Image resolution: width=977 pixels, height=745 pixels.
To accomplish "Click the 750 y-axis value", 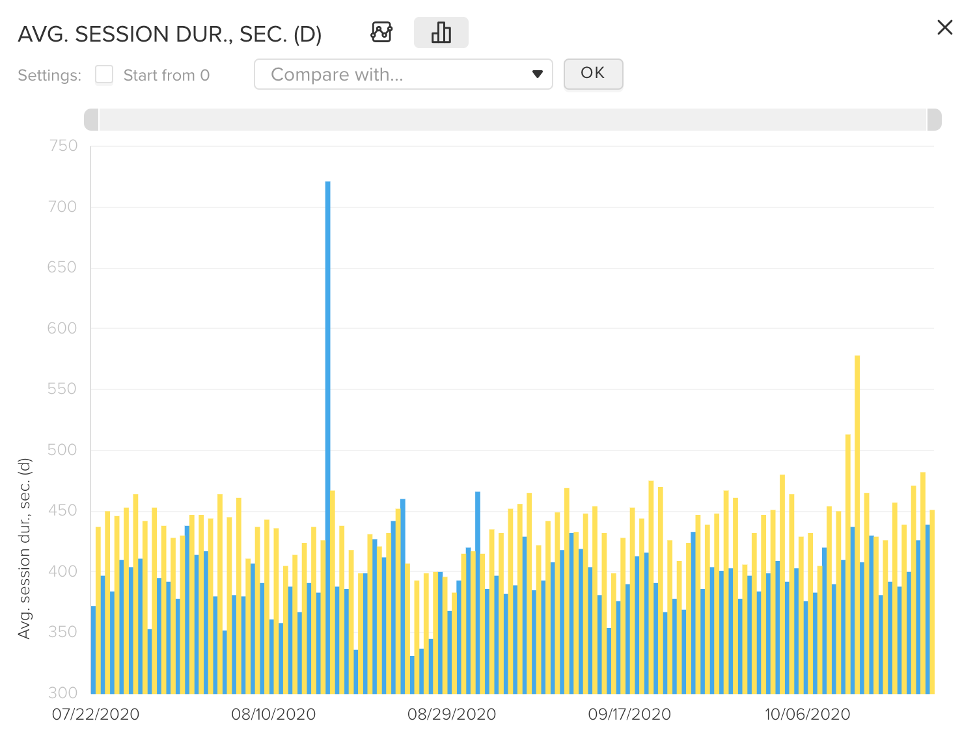I will coord(63,146).
